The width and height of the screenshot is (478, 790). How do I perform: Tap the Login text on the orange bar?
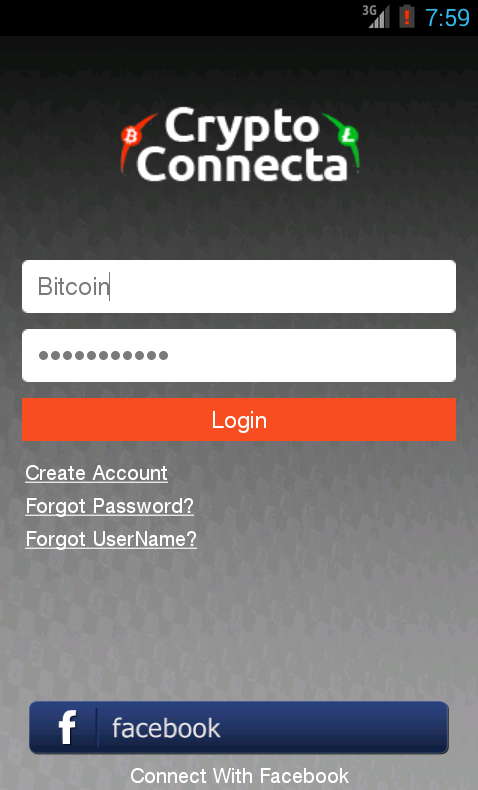[239, 420]
